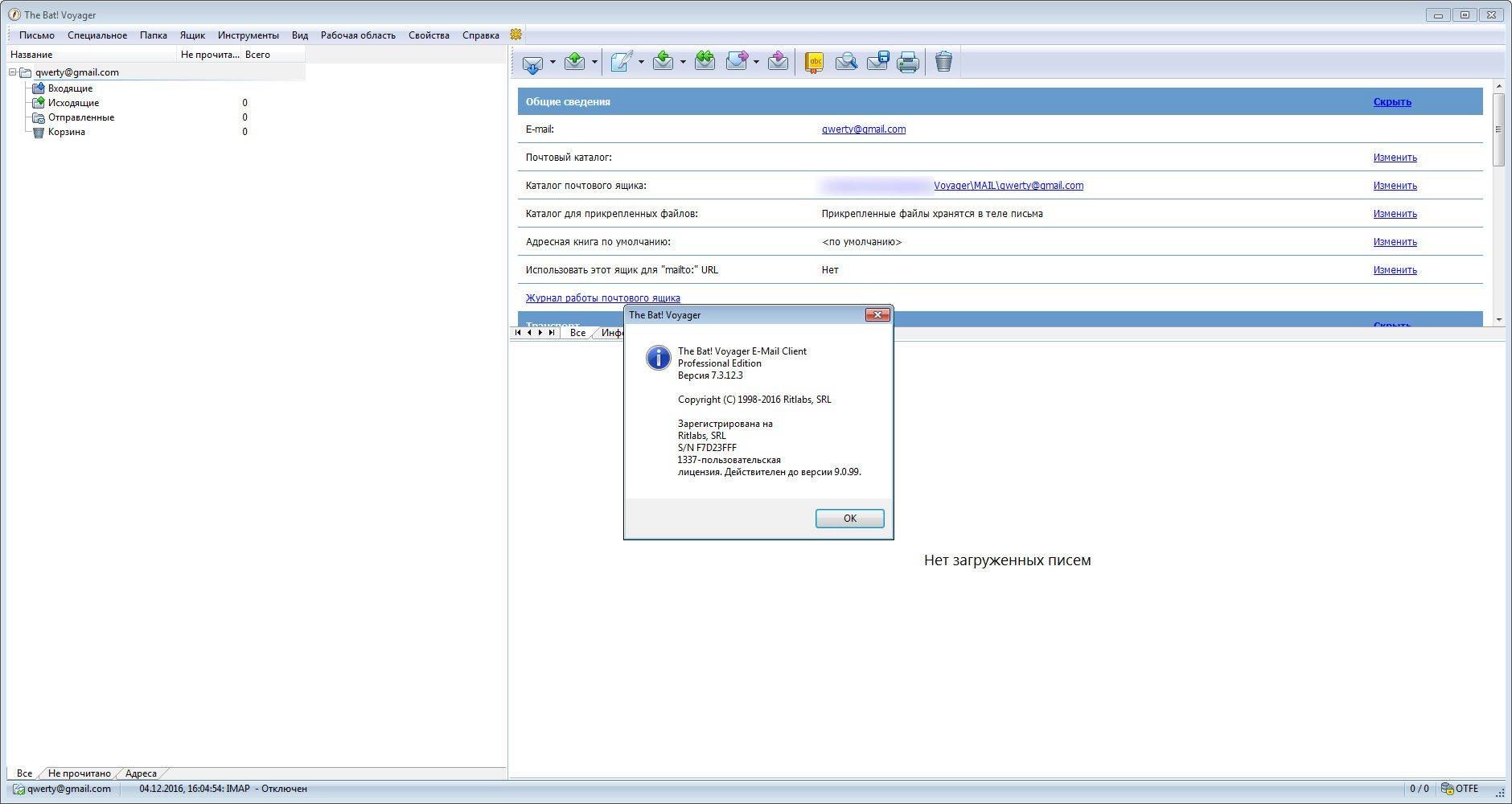Click the Print toolbar icon
The height and width of the screenshot is (804, 1512).
tap(908, 62)
